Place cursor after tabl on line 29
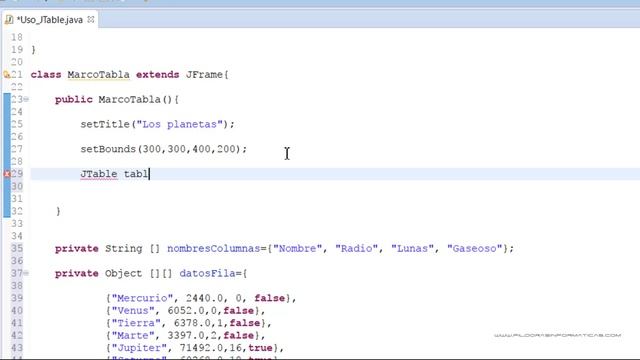 149,174
